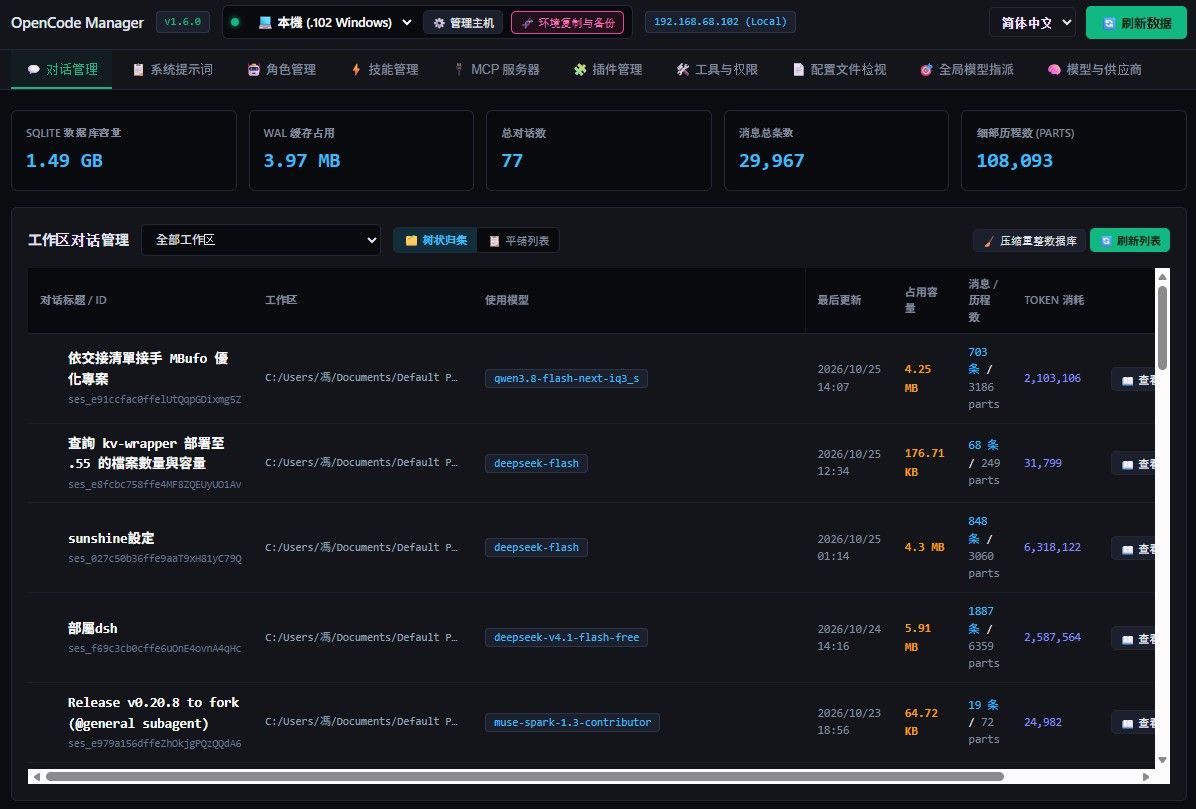Click the green 刷新数据 button
The height and width of the screenshot is (809, 1196).
[x=1137, y=23]
